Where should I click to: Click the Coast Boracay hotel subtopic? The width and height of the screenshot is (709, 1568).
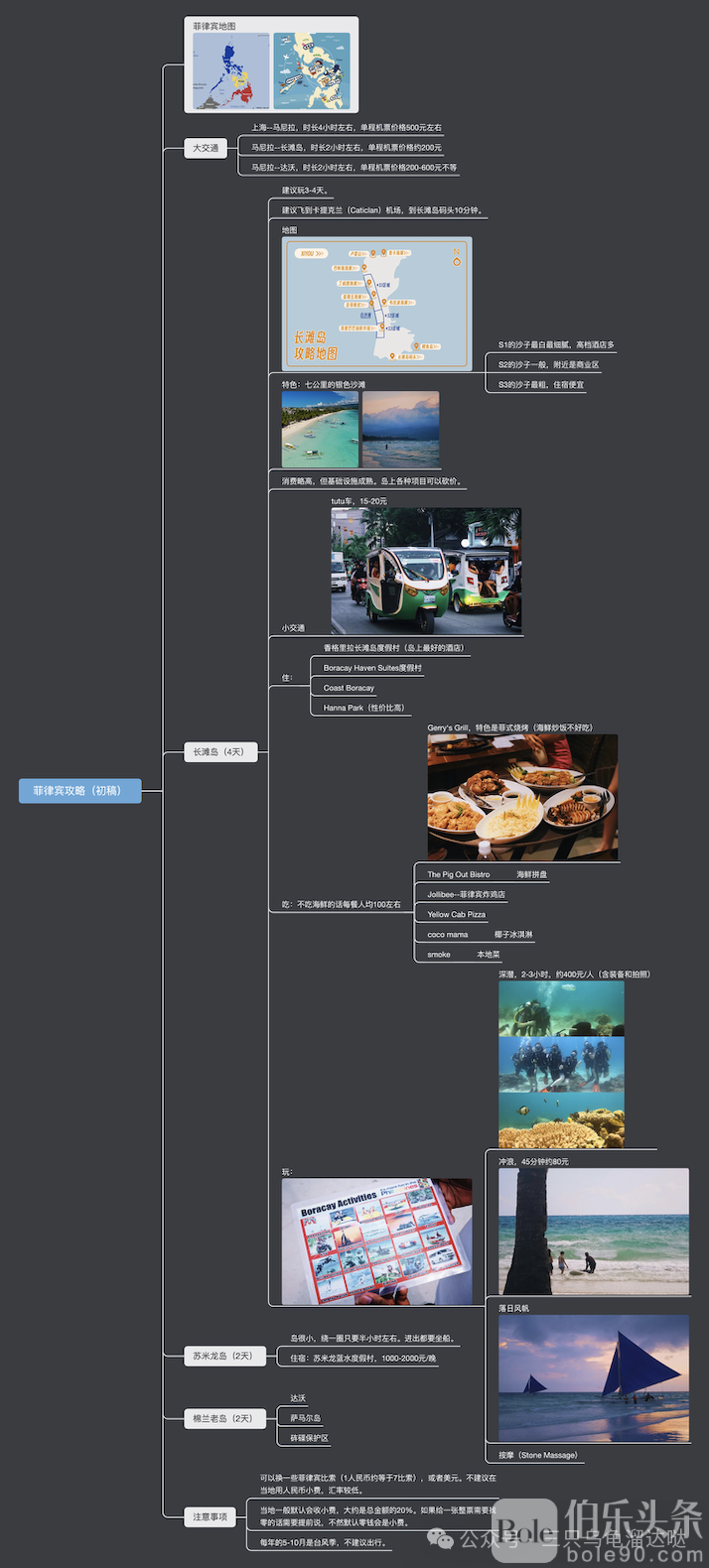click(x=349, y=688)
